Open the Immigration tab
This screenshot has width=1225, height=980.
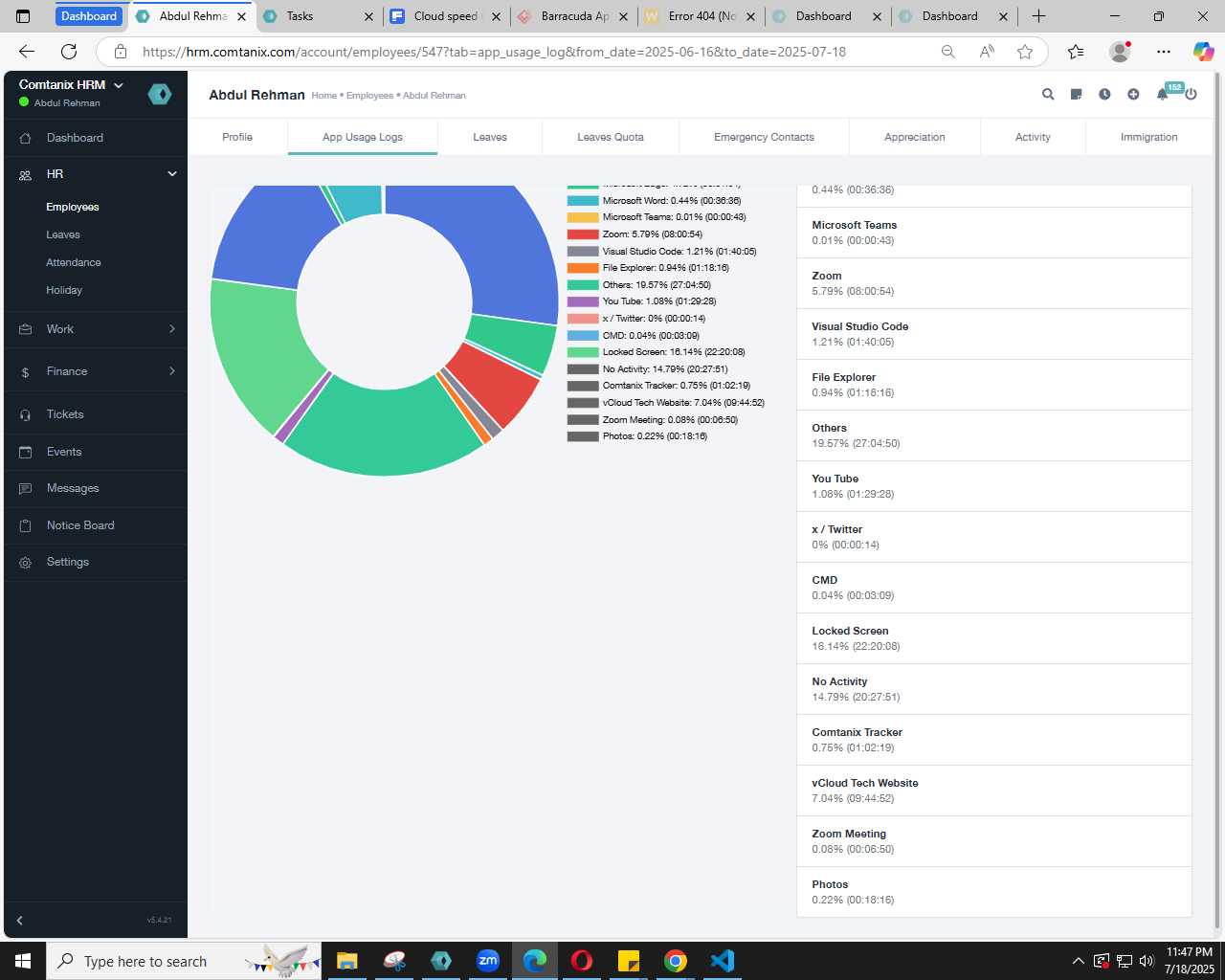1149,137
